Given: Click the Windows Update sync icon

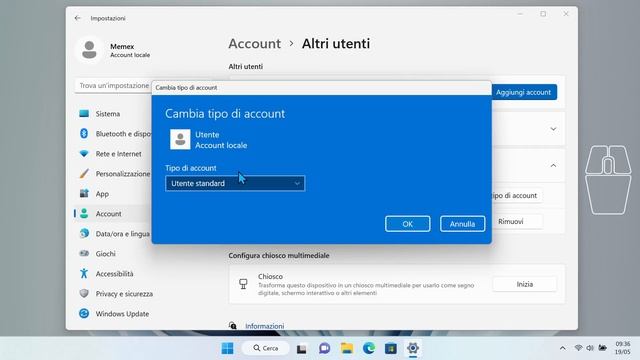Looking at the screenshot, I should click(x=84, y=313).
